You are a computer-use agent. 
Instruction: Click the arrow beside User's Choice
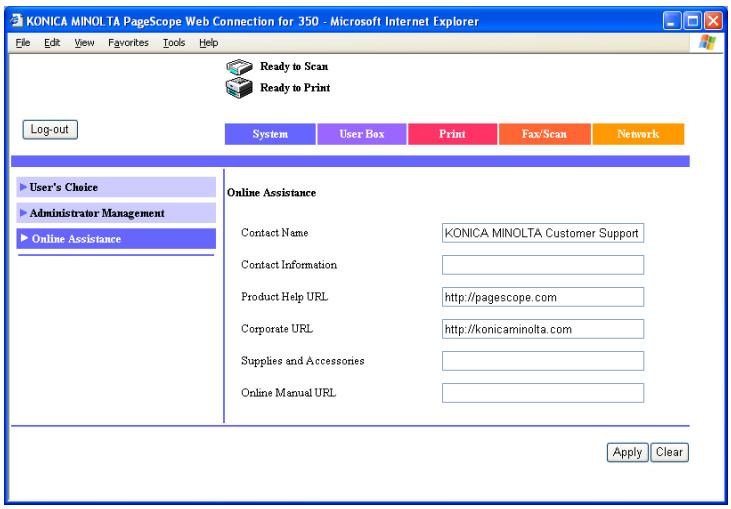pos(23,187)
